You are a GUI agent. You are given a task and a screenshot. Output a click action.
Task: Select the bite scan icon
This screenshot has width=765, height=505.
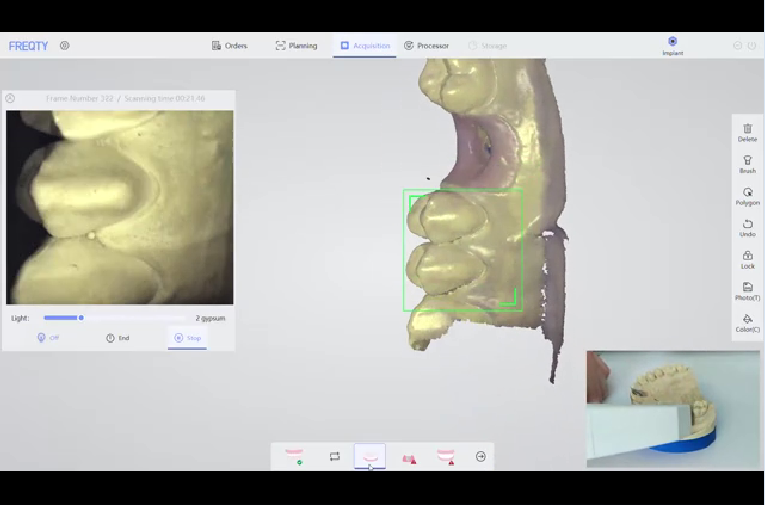tap(408, 457)
